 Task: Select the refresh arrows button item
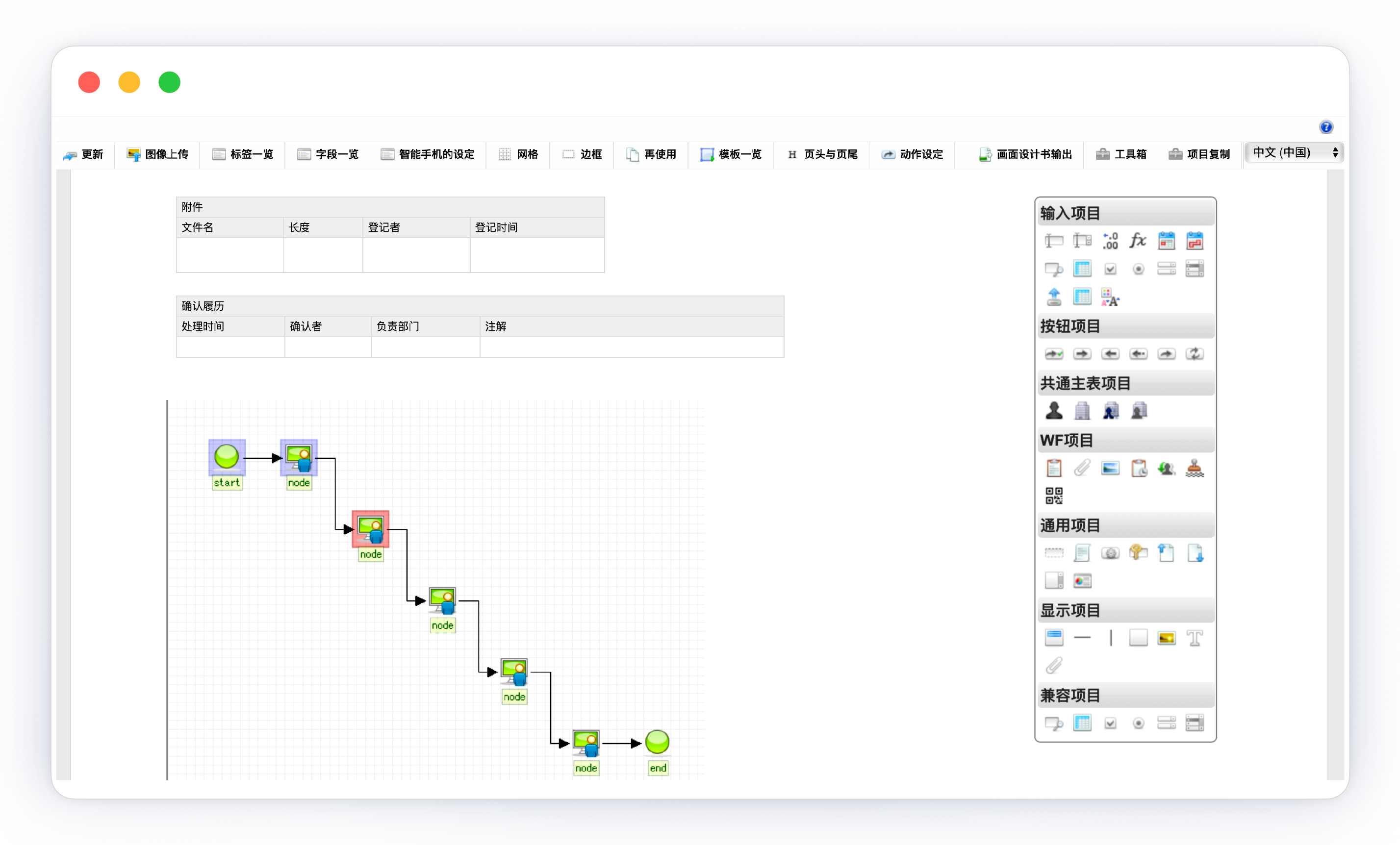[x=1195, y=354]
